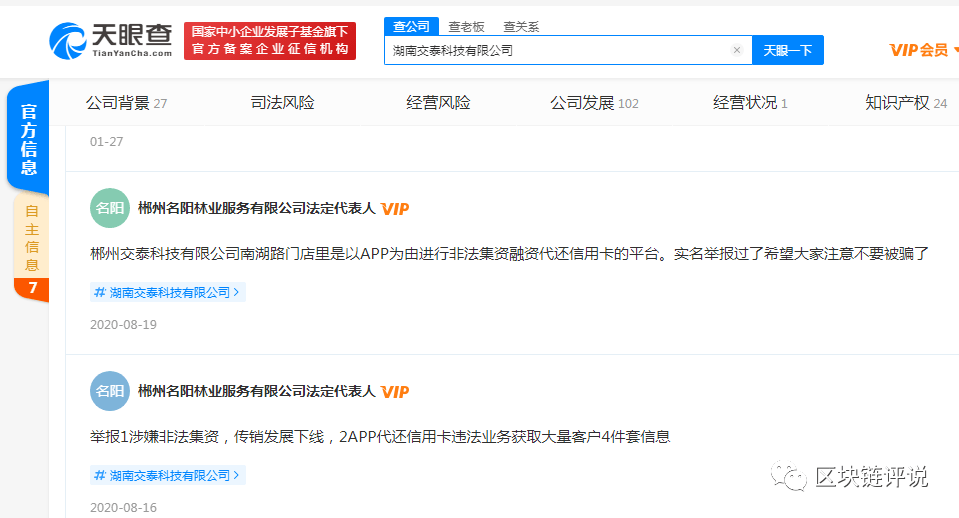The image size is (959, 518).
Task: Switch to the 官方信息 side tab
Action: click(x=28, y=139)
